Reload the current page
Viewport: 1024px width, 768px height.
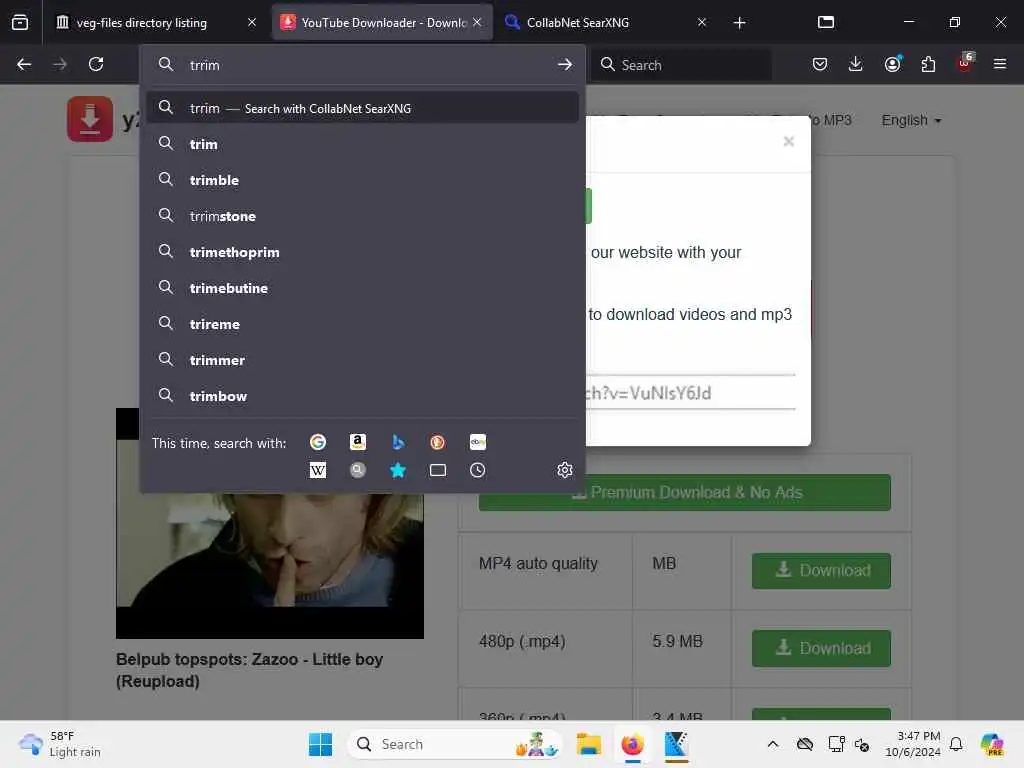click(96, 64)
